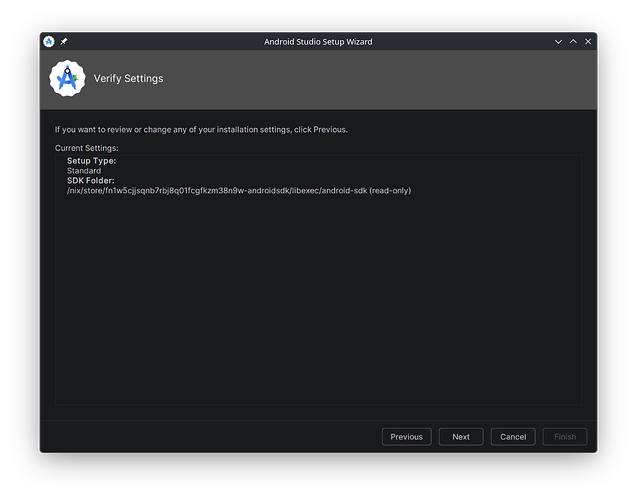
Task: Select the "Verify Settings" heading
Action: click(128, 78)
